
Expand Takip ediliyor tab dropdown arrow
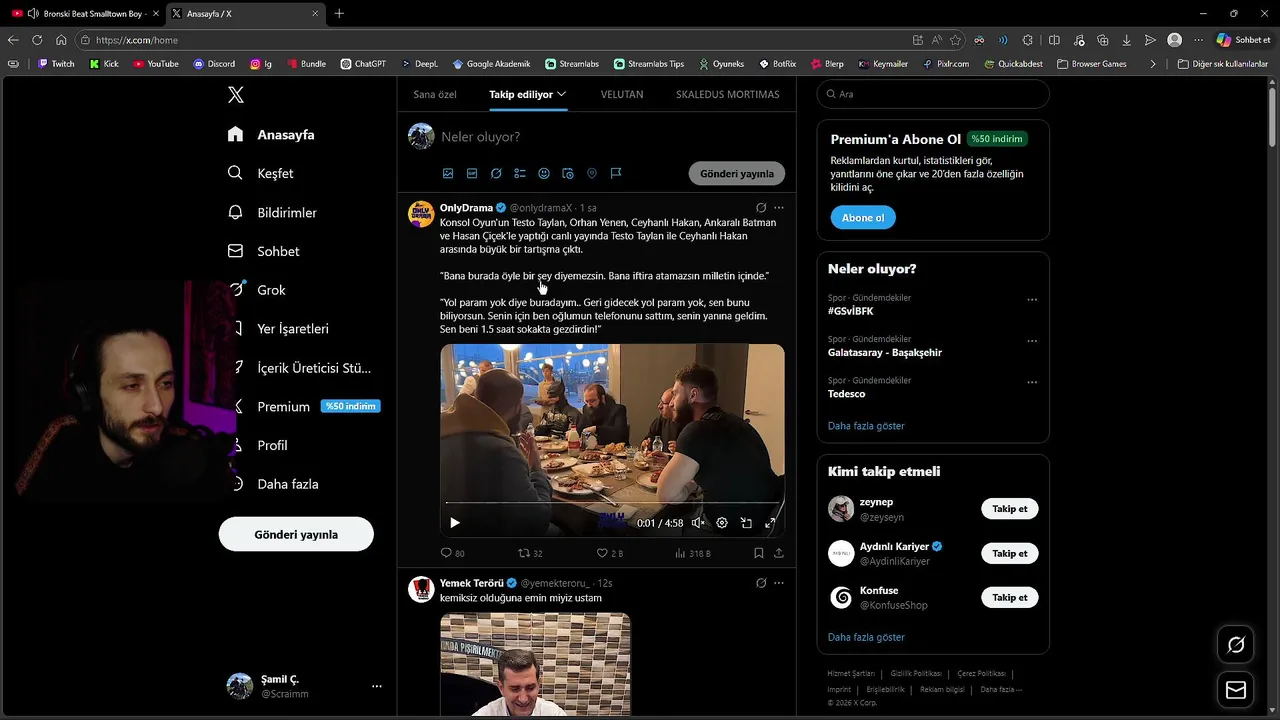pos(562,94)
